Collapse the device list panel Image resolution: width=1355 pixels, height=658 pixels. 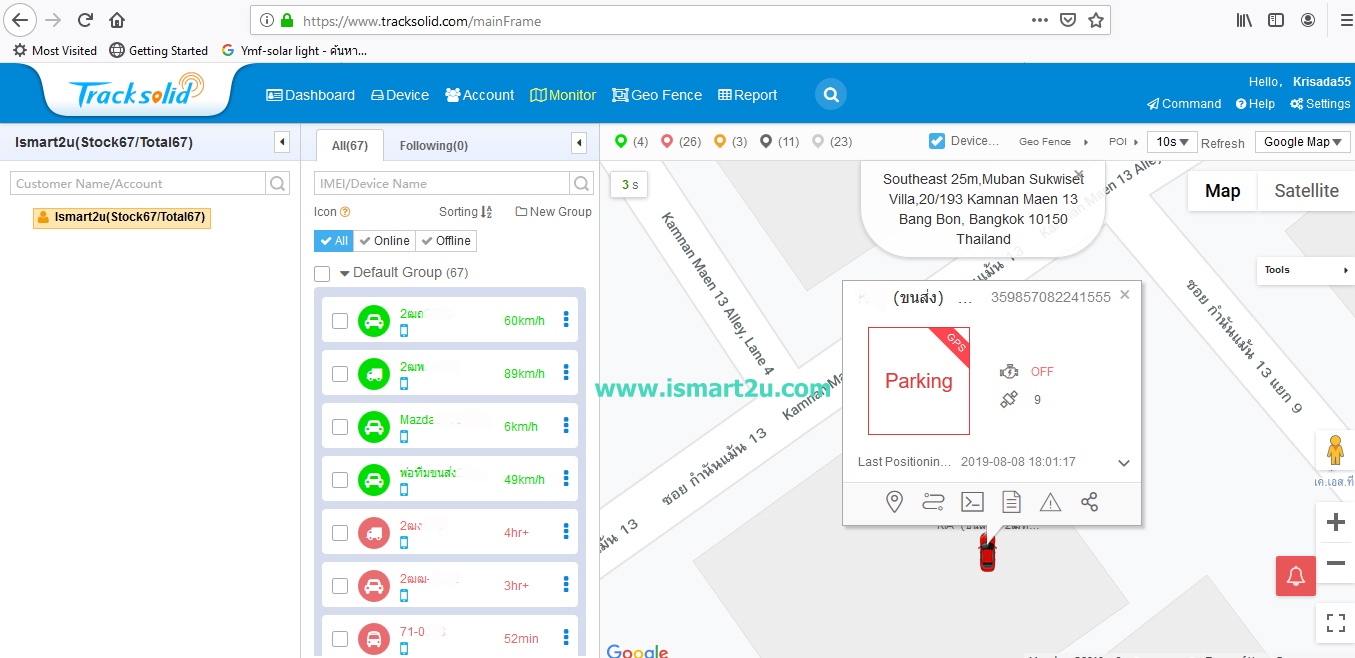tap(579, 144)
